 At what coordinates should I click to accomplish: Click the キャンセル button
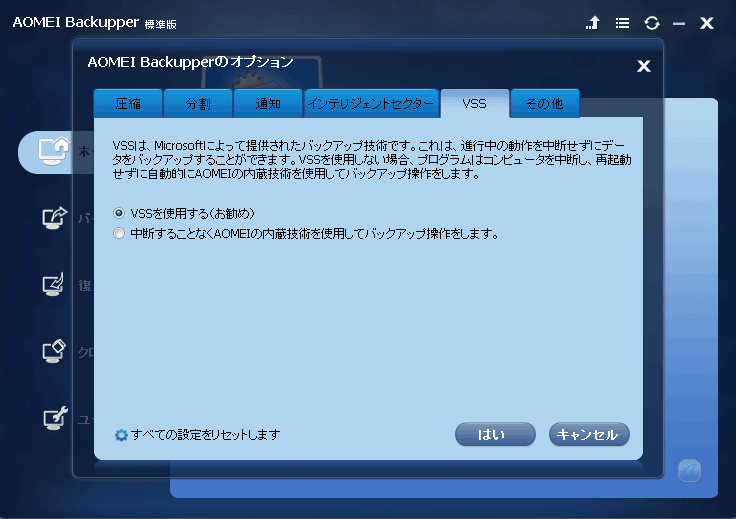(x=589, y=435)
